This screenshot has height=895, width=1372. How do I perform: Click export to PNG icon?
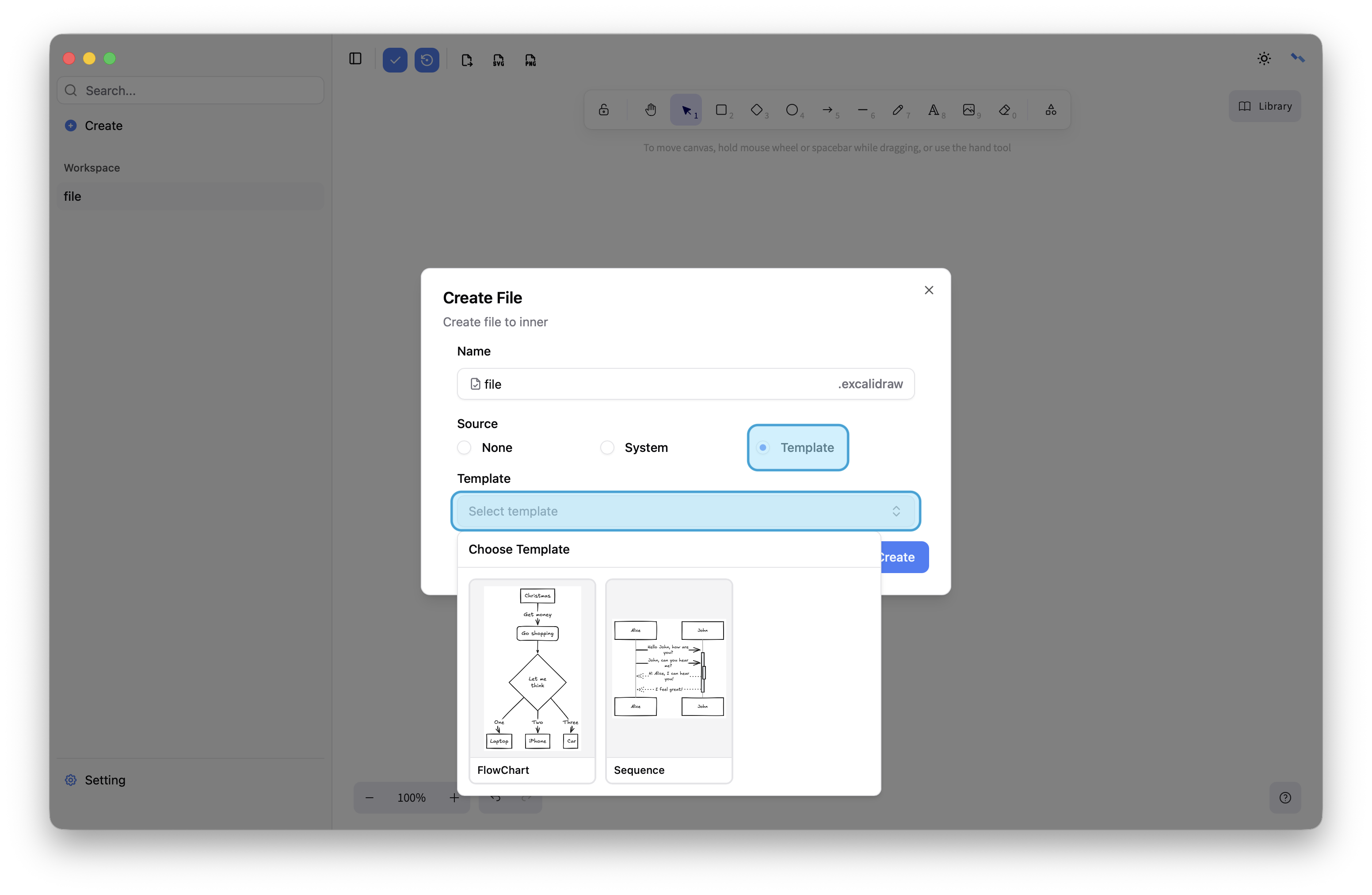530,60
